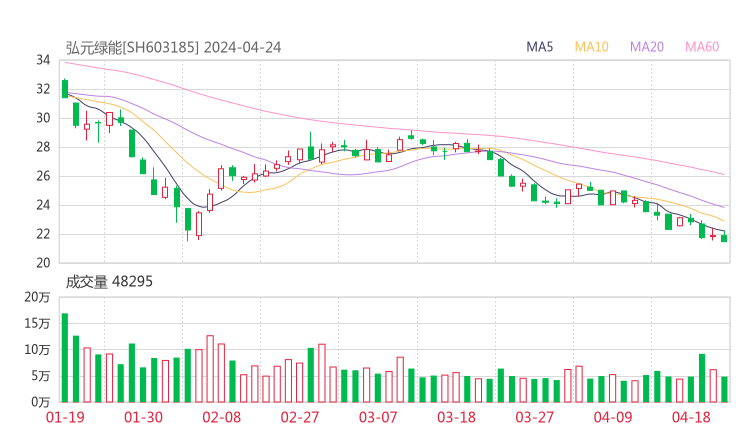The width and height of the screenshot is (740, 440).
Task: Click the 成交量 48295 volume label
Action: 109,282
